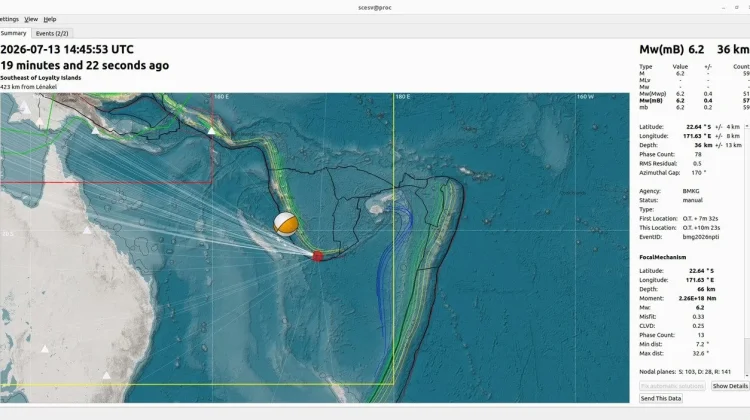Click the First Location value O.T. + 7m 32s

tap(700, 219)
